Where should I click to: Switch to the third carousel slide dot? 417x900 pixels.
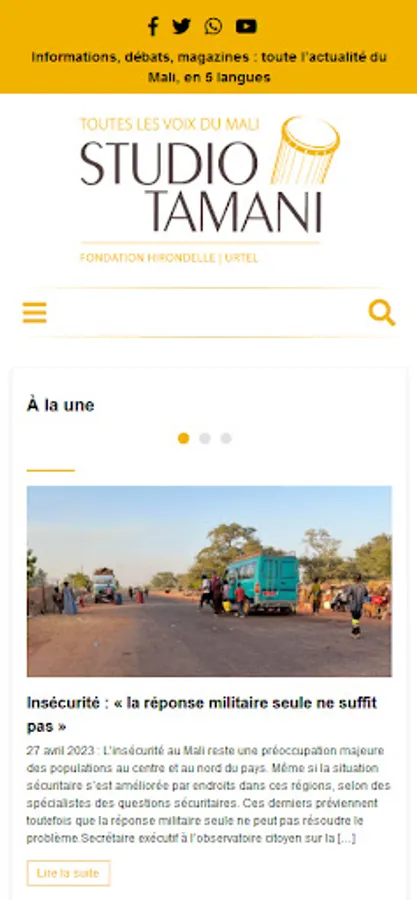coord(226,439)
